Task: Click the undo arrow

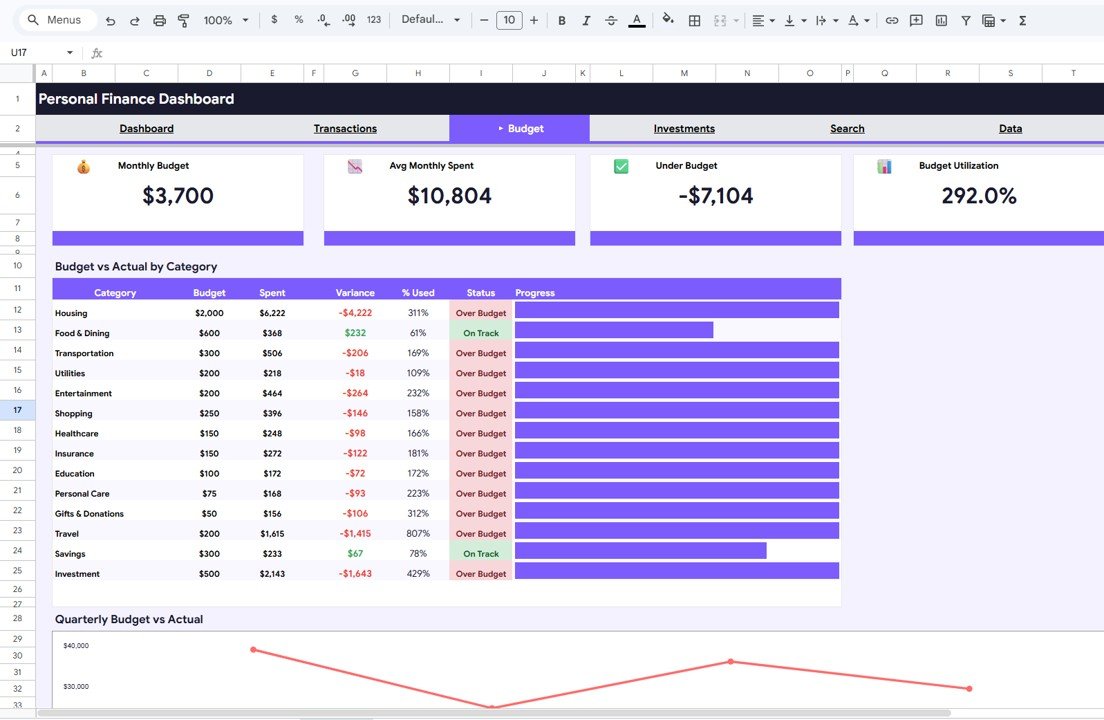Action: (109, 20)
